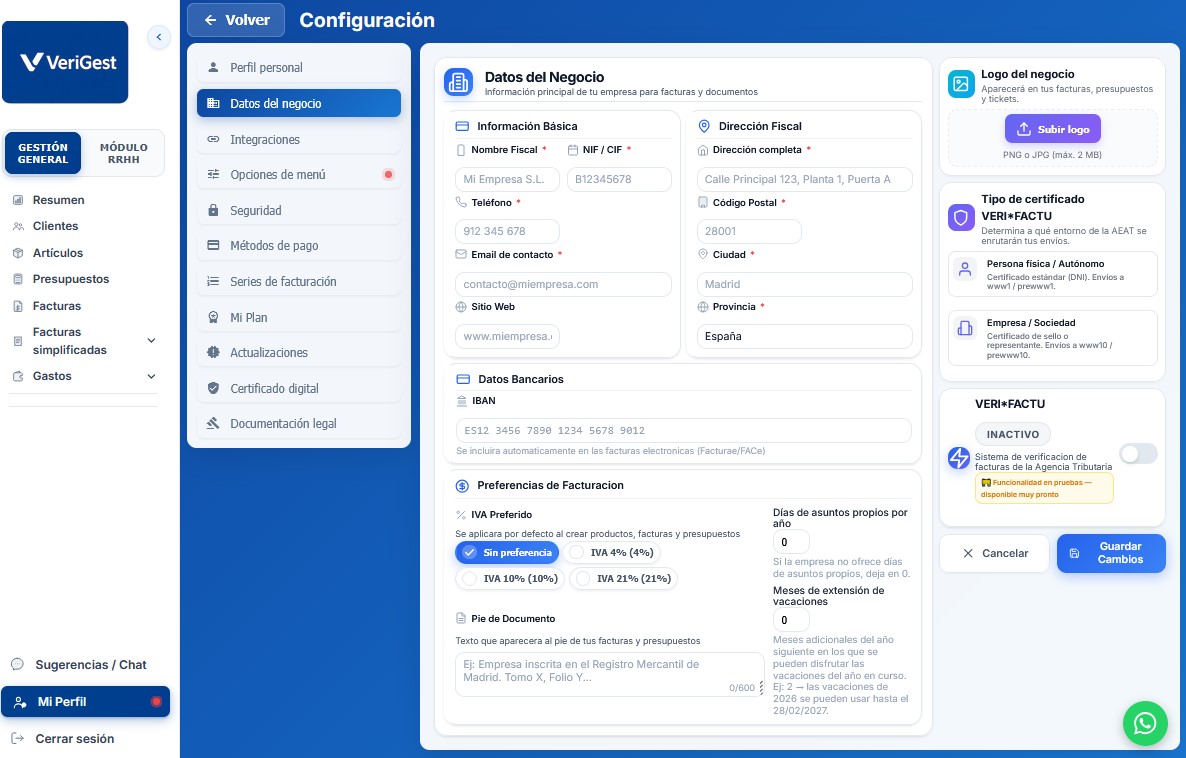The image size is (1186, 758).
Task: Switch to the MÓDULO RRHH tab
Action: click(123, 154)
